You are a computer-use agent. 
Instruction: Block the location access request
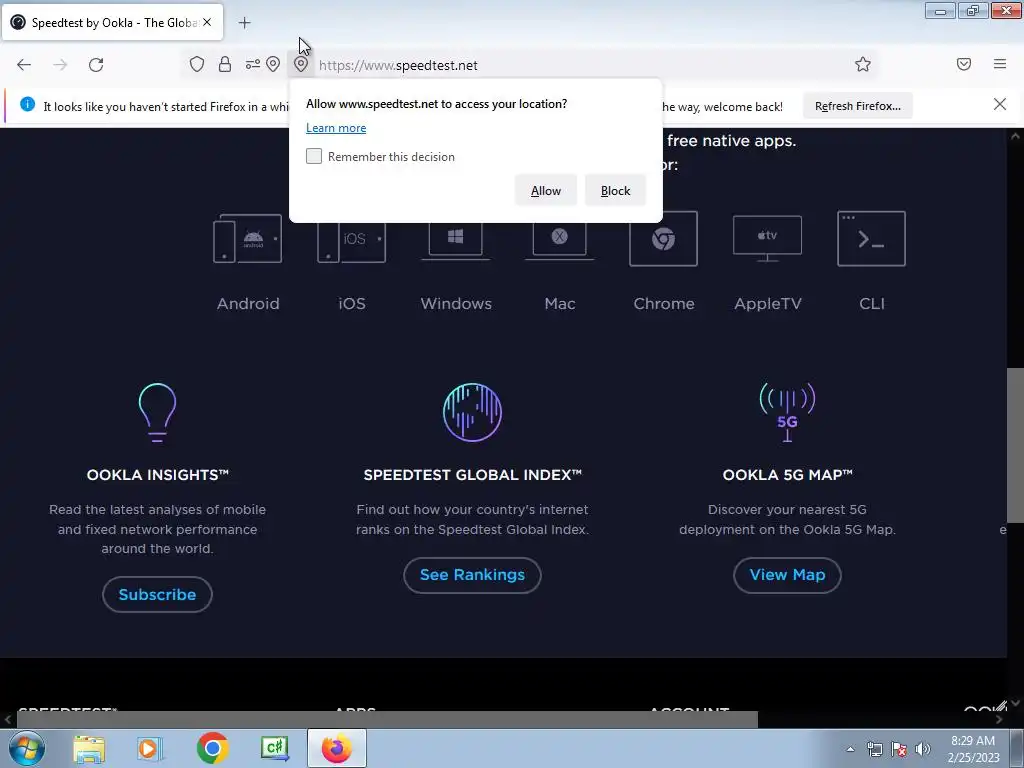[615, 191]
